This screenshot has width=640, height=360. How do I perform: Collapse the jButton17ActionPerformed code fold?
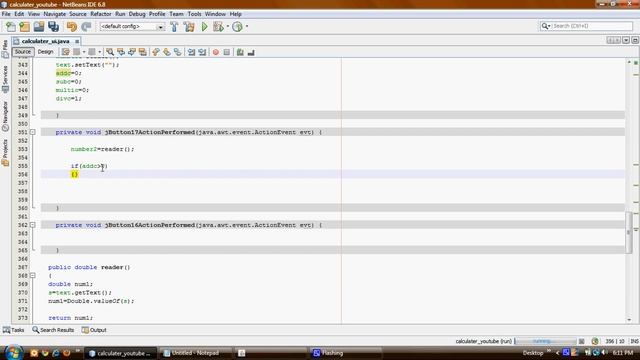coord(32,132)
